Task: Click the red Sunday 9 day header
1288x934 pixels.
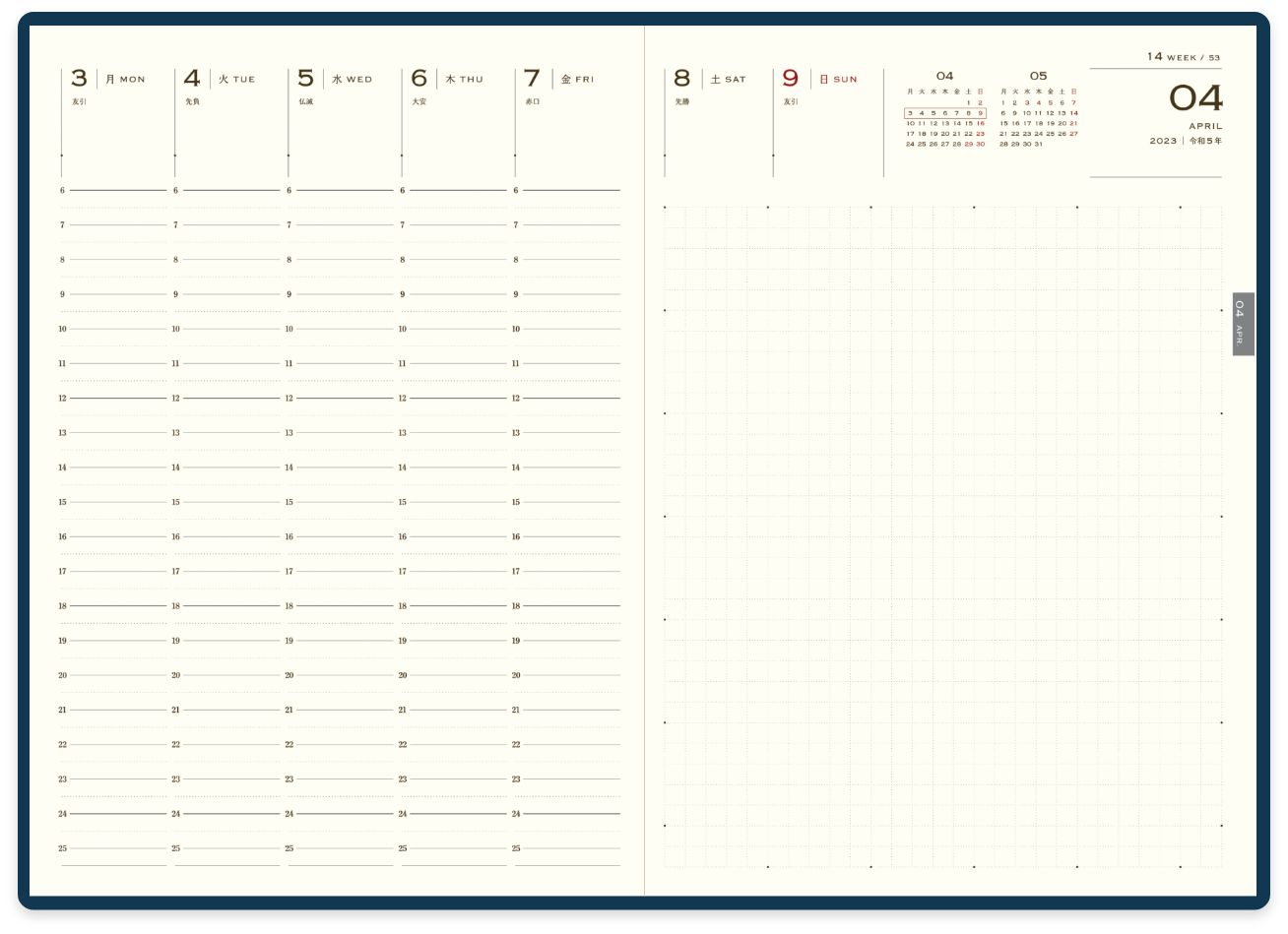Action: 819,79
